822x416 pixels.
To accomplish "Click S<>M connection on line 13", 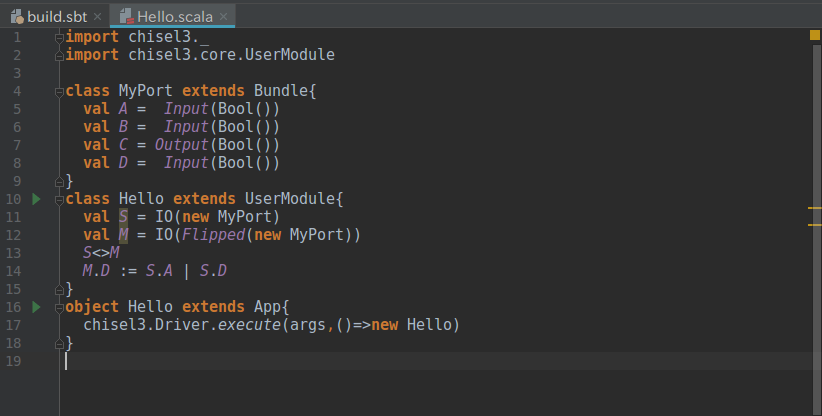I will [101, 253].
